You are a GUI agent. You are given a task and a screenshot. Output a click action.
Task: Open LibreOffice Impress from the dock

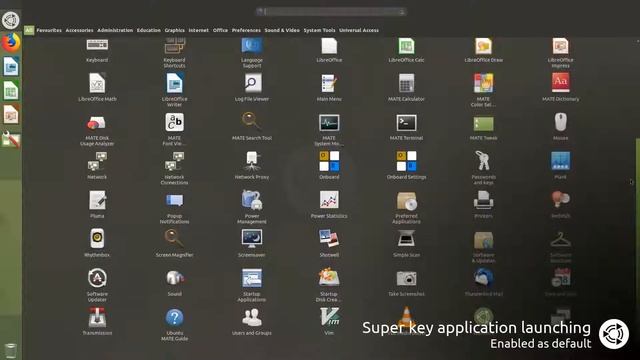11,115
